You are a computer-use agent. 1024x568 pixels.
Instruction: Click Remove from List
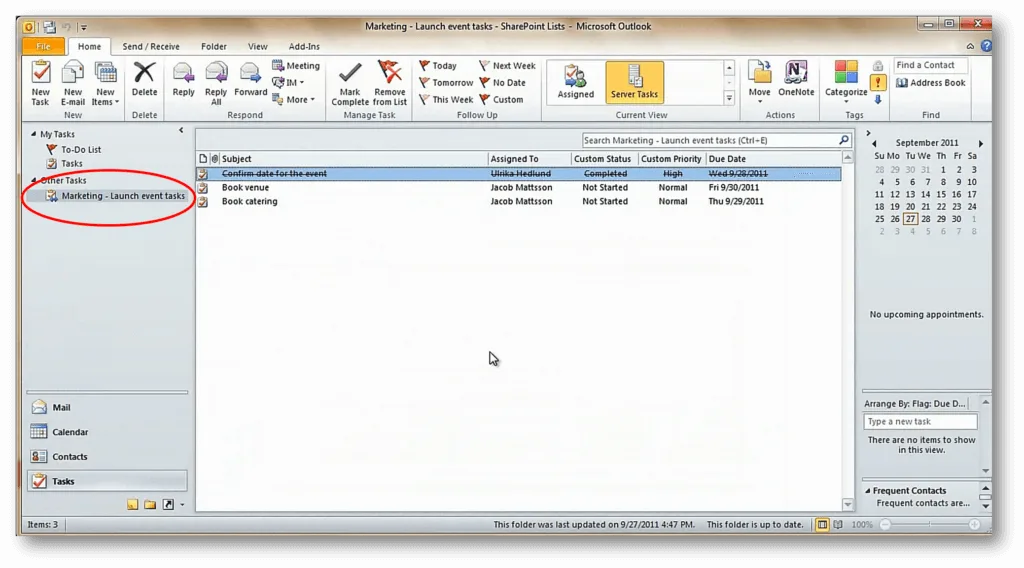point(390,84)
